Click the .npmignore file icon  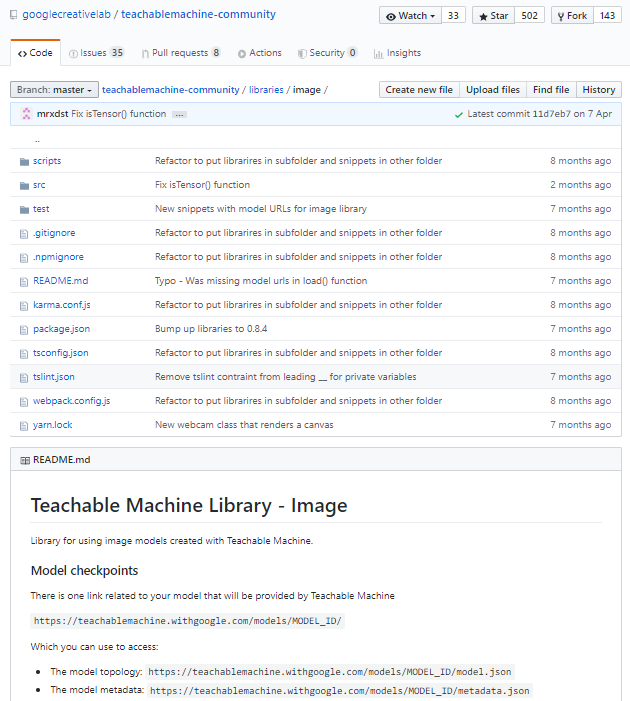click(24, 258)
